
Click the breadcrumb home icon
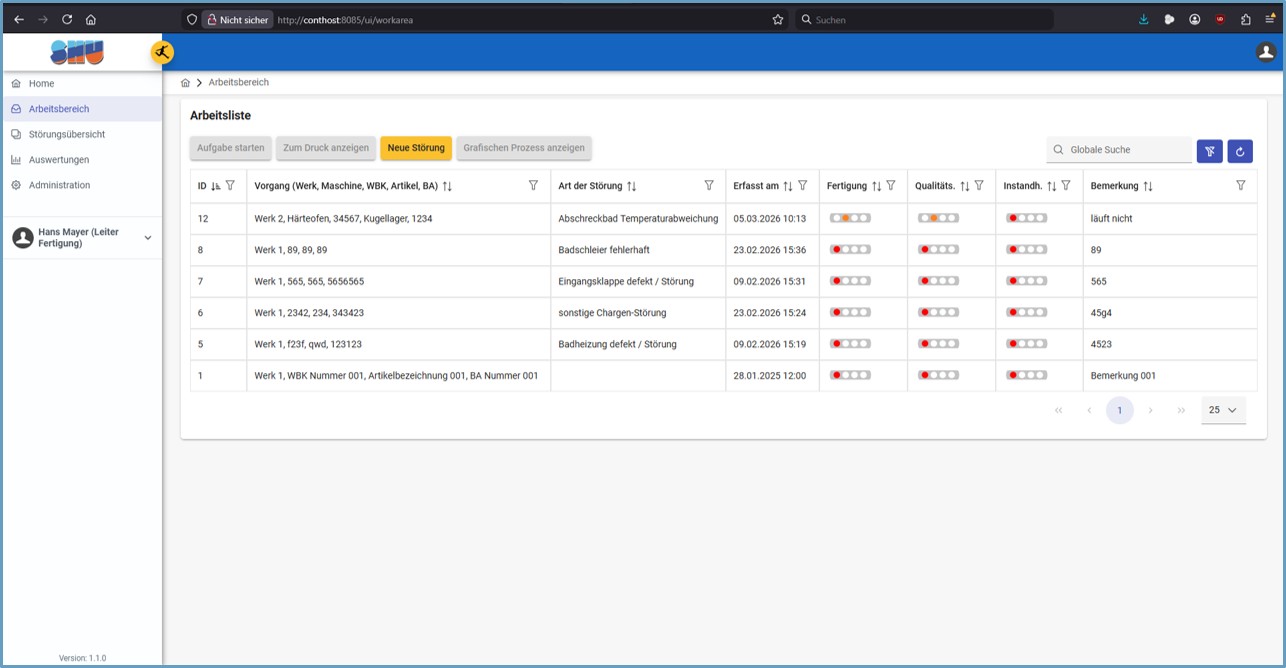[185, 83]
